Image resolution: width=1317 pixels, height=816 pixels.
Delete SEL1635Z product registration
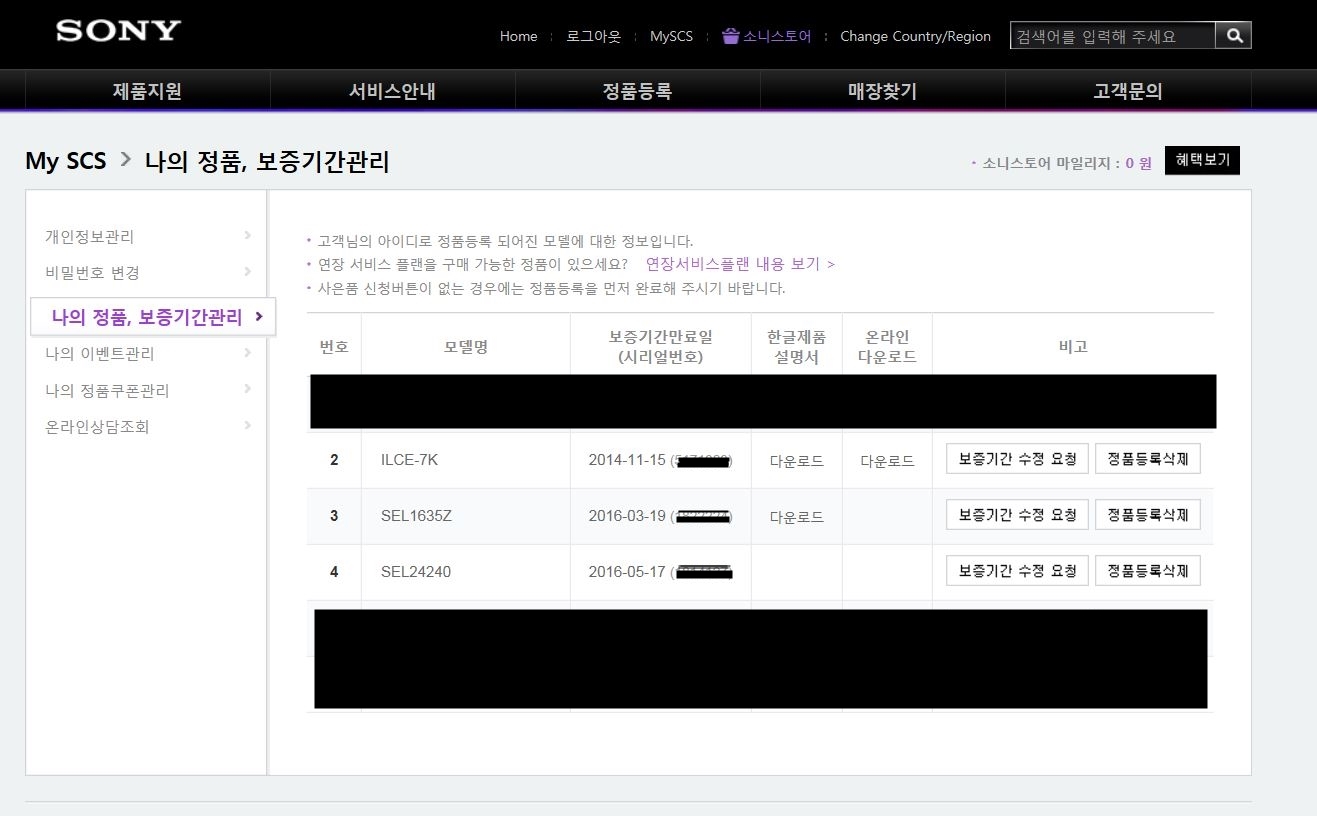pyautogui.click(x=1147, y=515)
